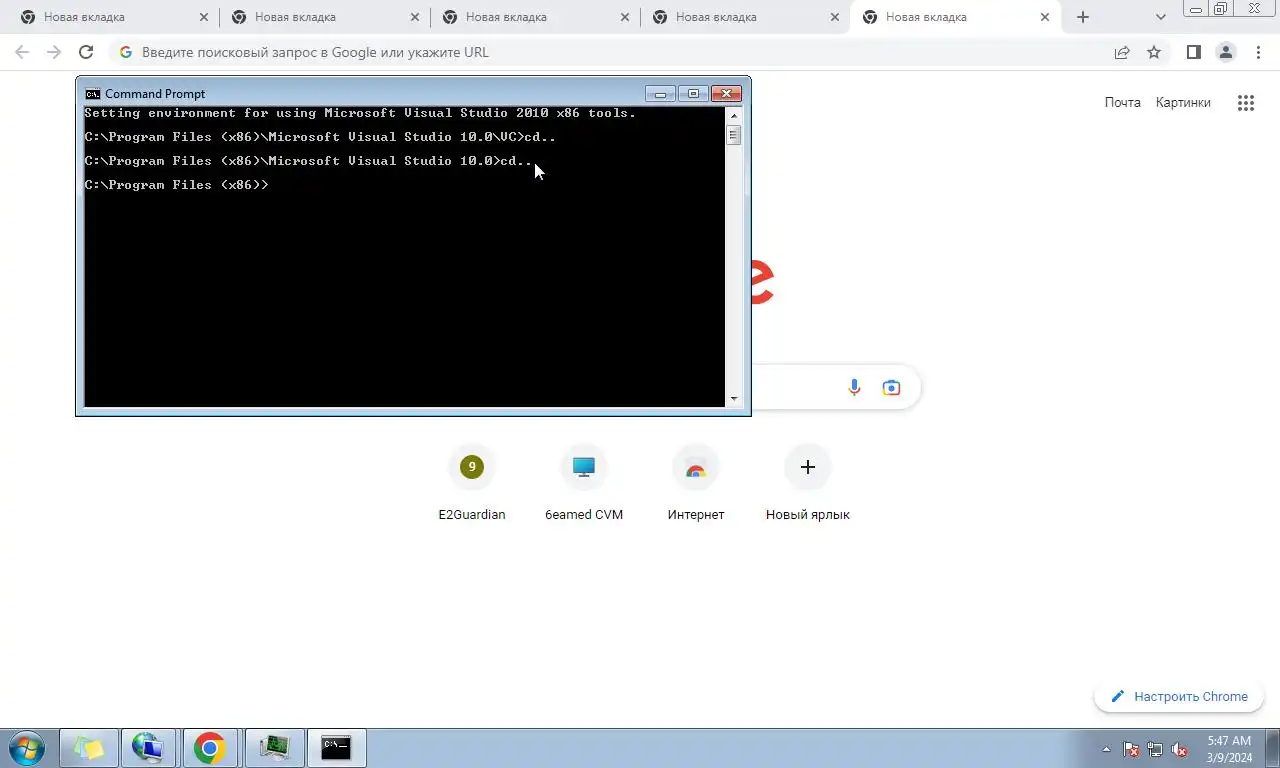This screenshot has height=768, width=1280.
Task: Click the Chrome forward arrow
Action: pyautogui.click(x=54, y=52)
